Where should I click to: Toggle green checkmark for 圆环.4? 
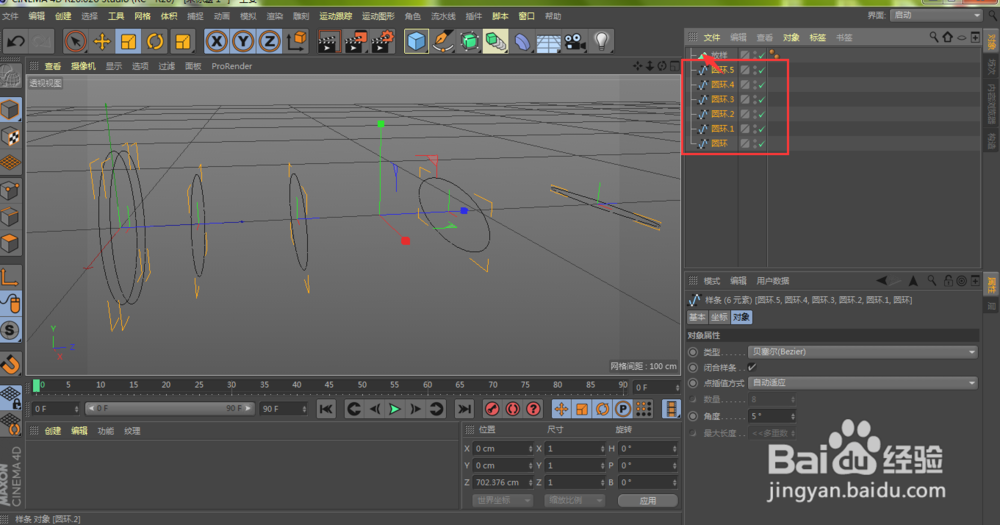click(x=761, y=85)
